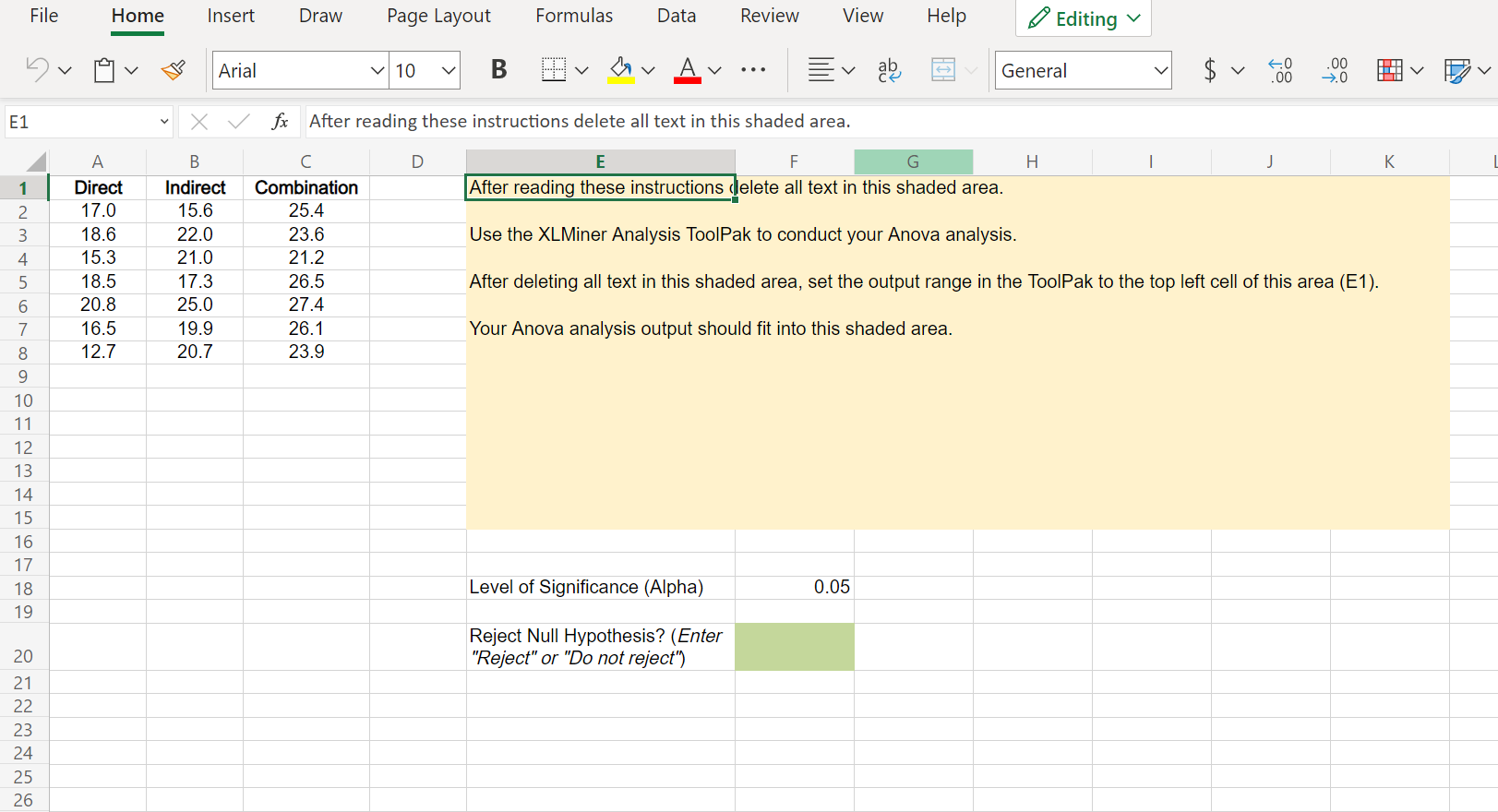Click the Level of Significance label cell
1498x812 pixels.
(601, 587)
